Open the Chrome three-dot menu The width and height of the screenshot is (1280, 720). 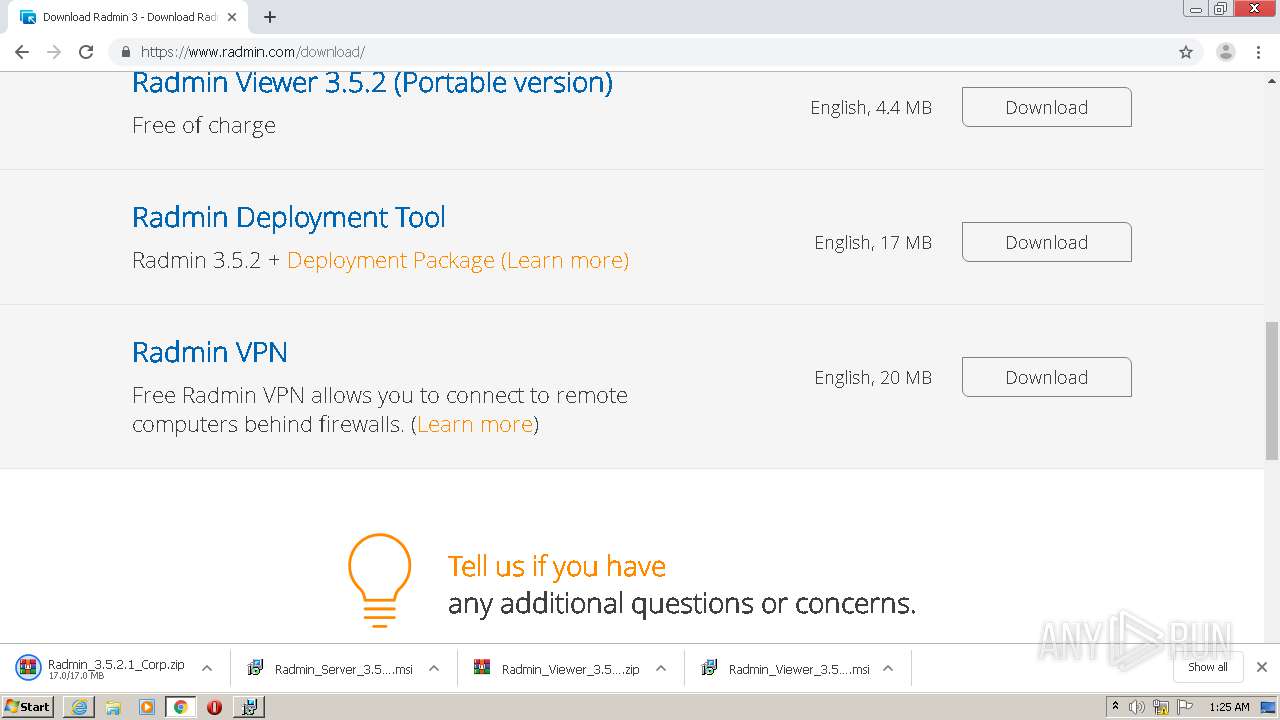coord(1259,52)
